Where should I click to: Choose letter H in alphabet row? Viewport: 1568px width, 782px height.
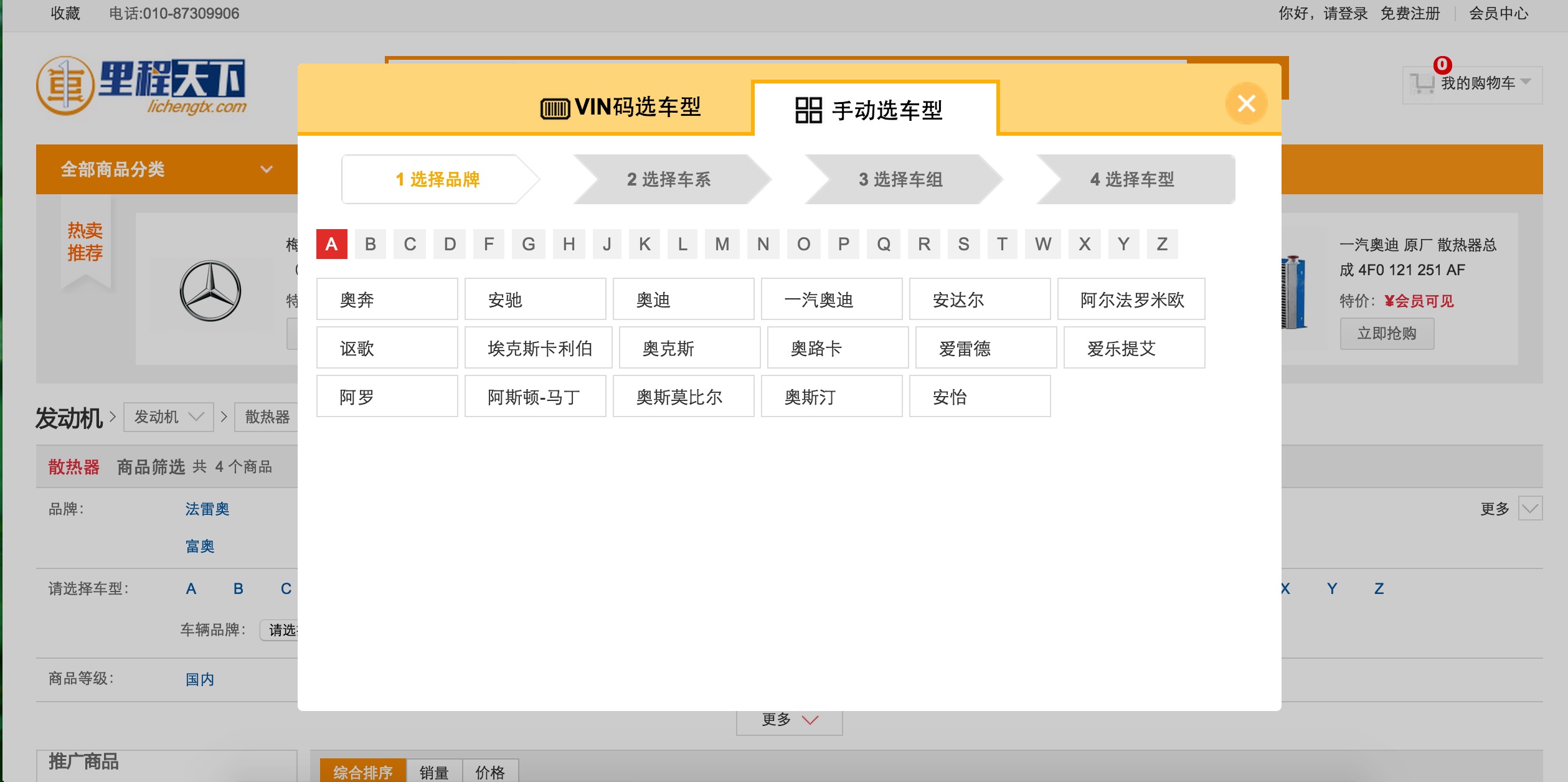tap(569, 244)
